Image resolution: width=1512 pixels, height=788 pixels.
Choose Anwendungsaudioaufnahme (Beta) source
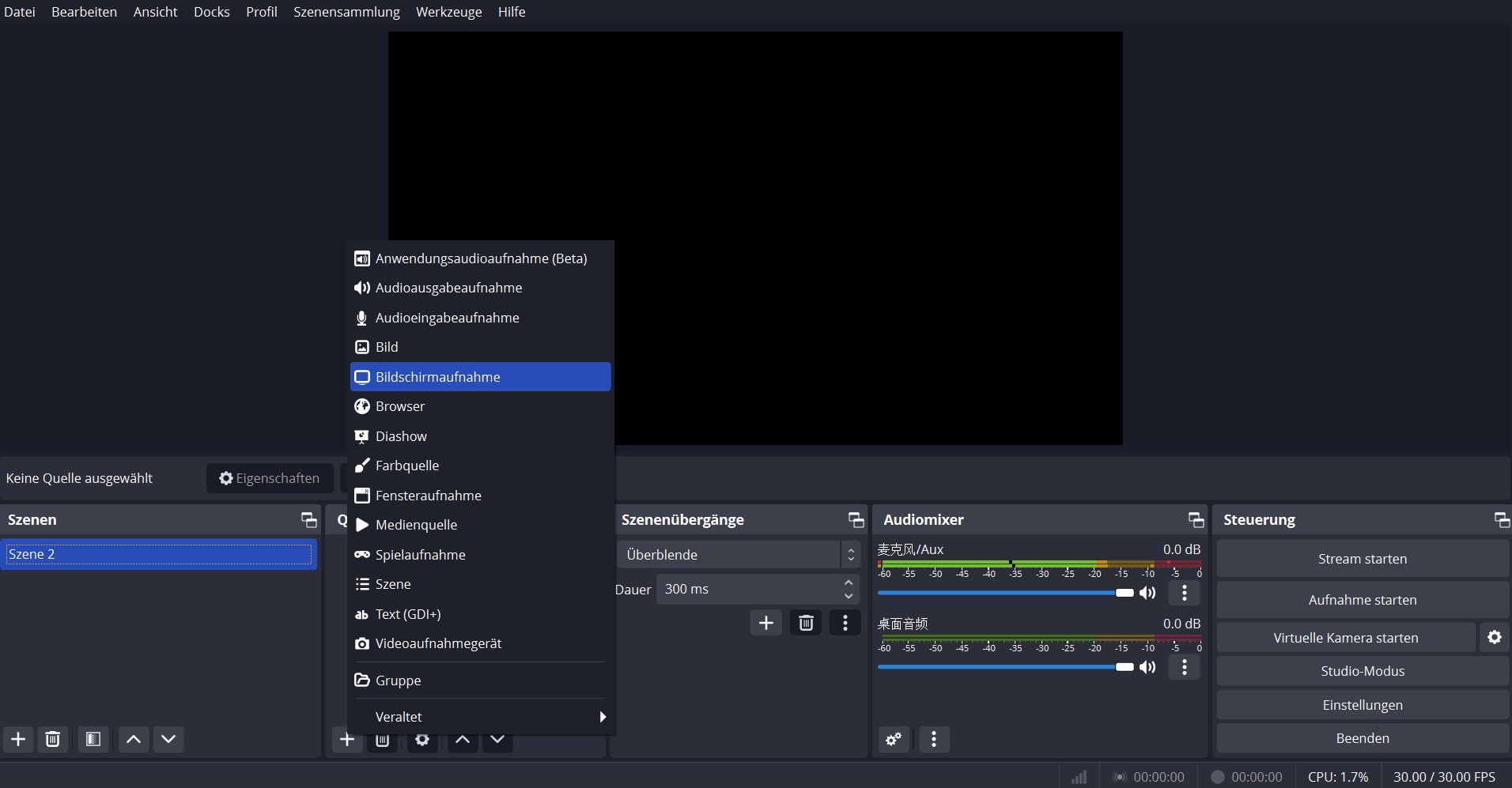(x=481, y=258)
